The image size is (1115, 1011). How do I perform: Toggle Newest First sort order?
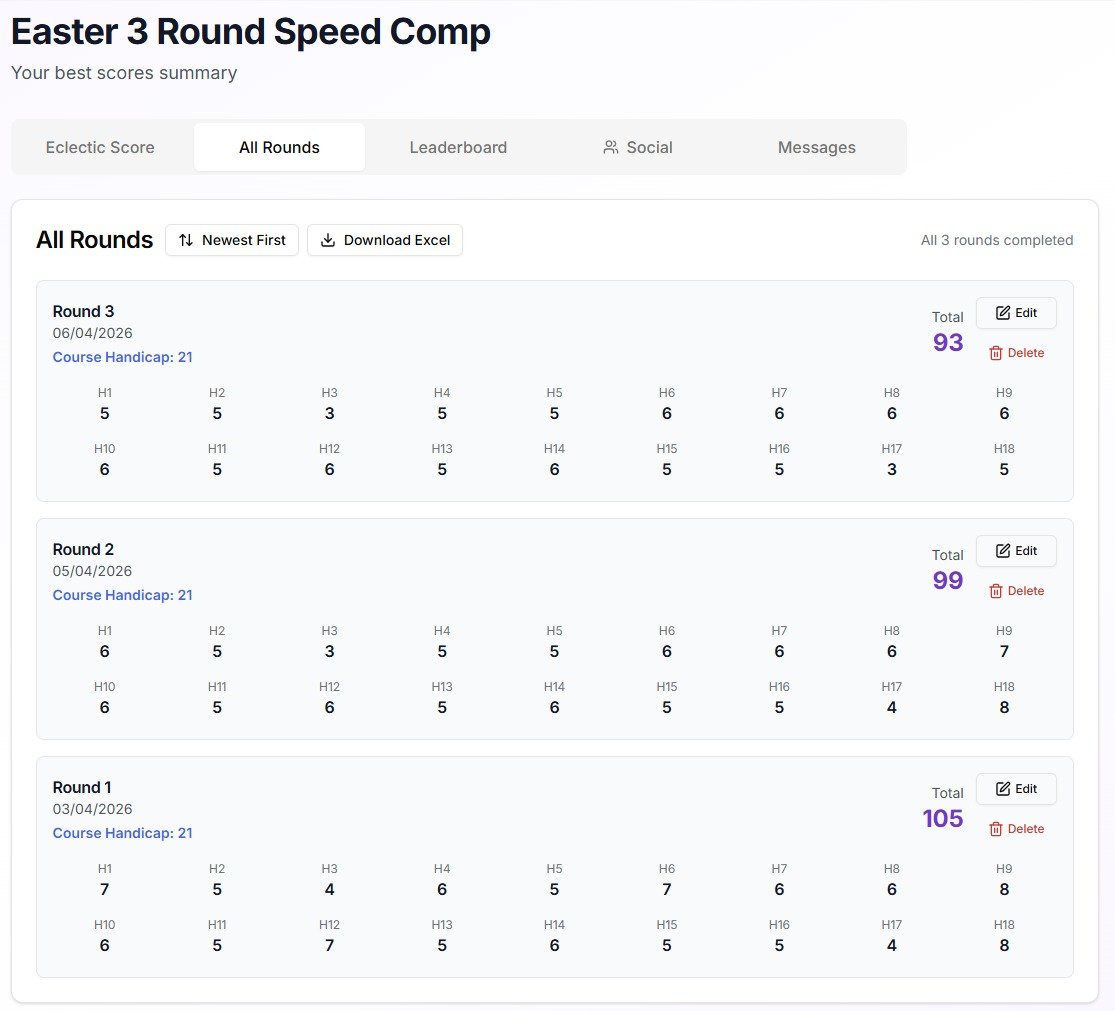[232, 240]
